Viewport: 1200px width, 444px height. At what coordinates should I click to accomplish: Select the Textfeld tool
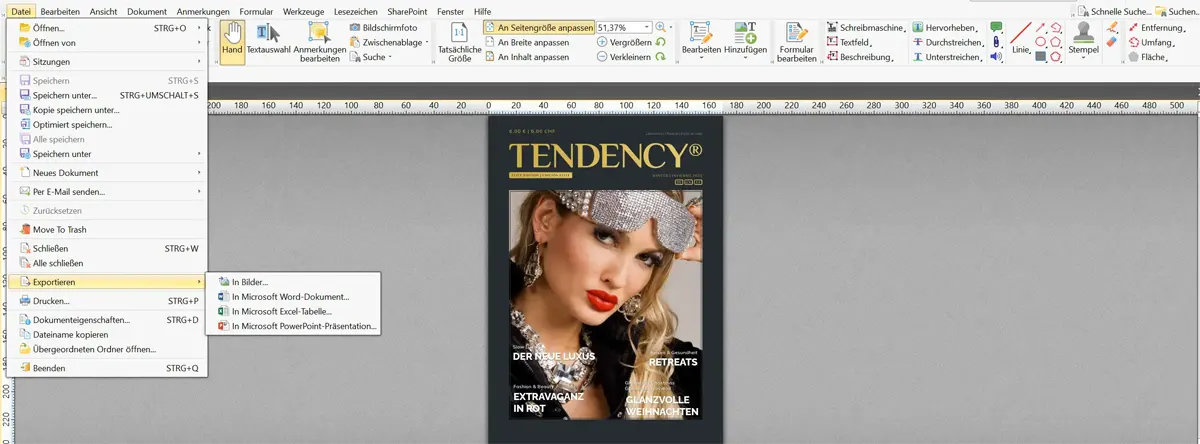point(849,43)
